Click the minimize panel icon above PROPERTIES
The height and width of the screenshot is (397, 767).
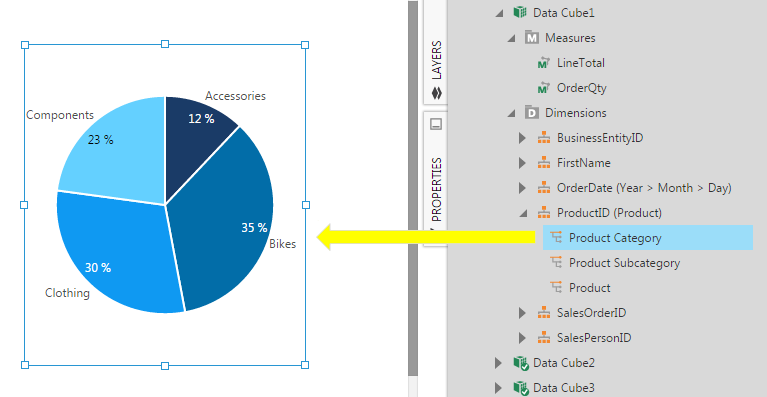(x=436, y=124)
